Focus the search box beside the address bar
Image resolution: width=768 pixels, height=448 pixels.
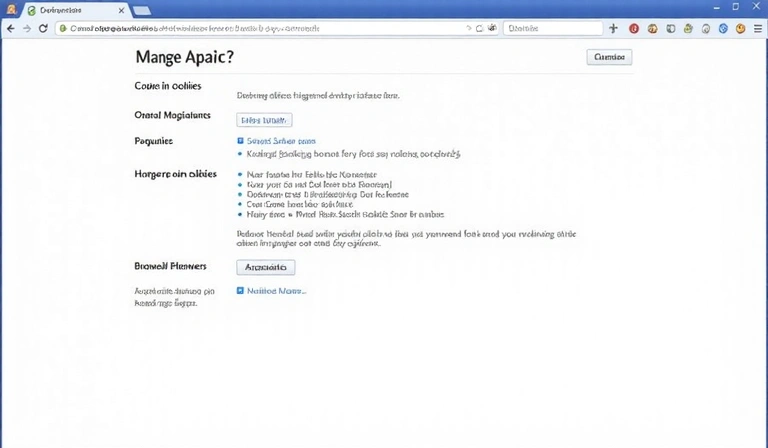click(553, 28)
